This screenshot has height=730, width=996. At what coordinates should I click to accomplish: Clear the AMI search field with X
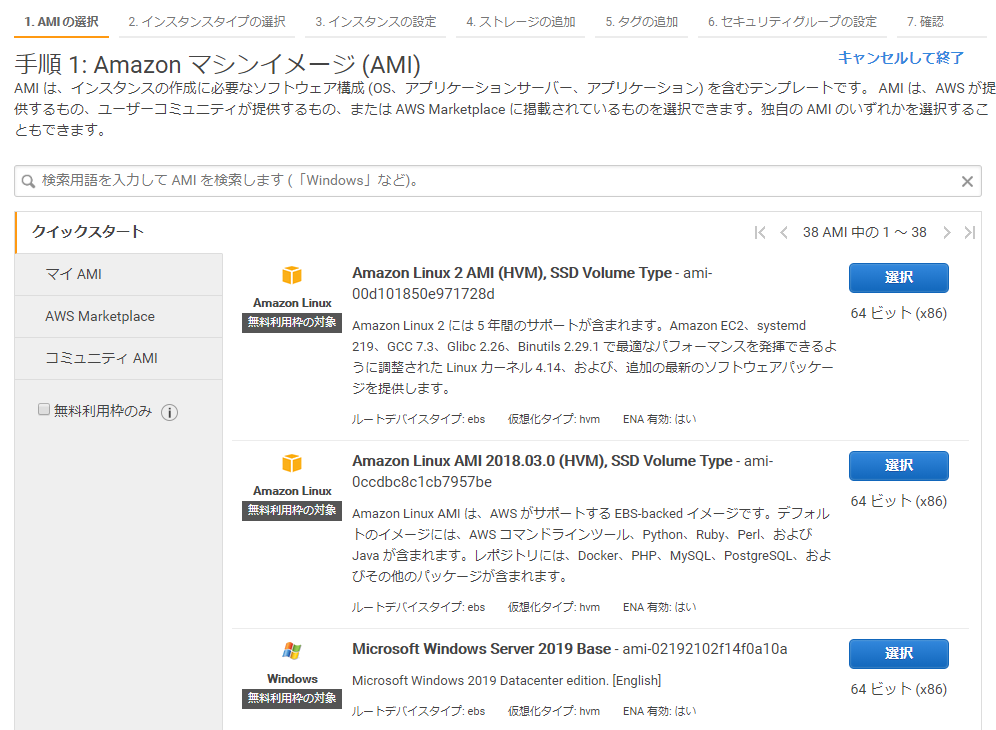967,181
